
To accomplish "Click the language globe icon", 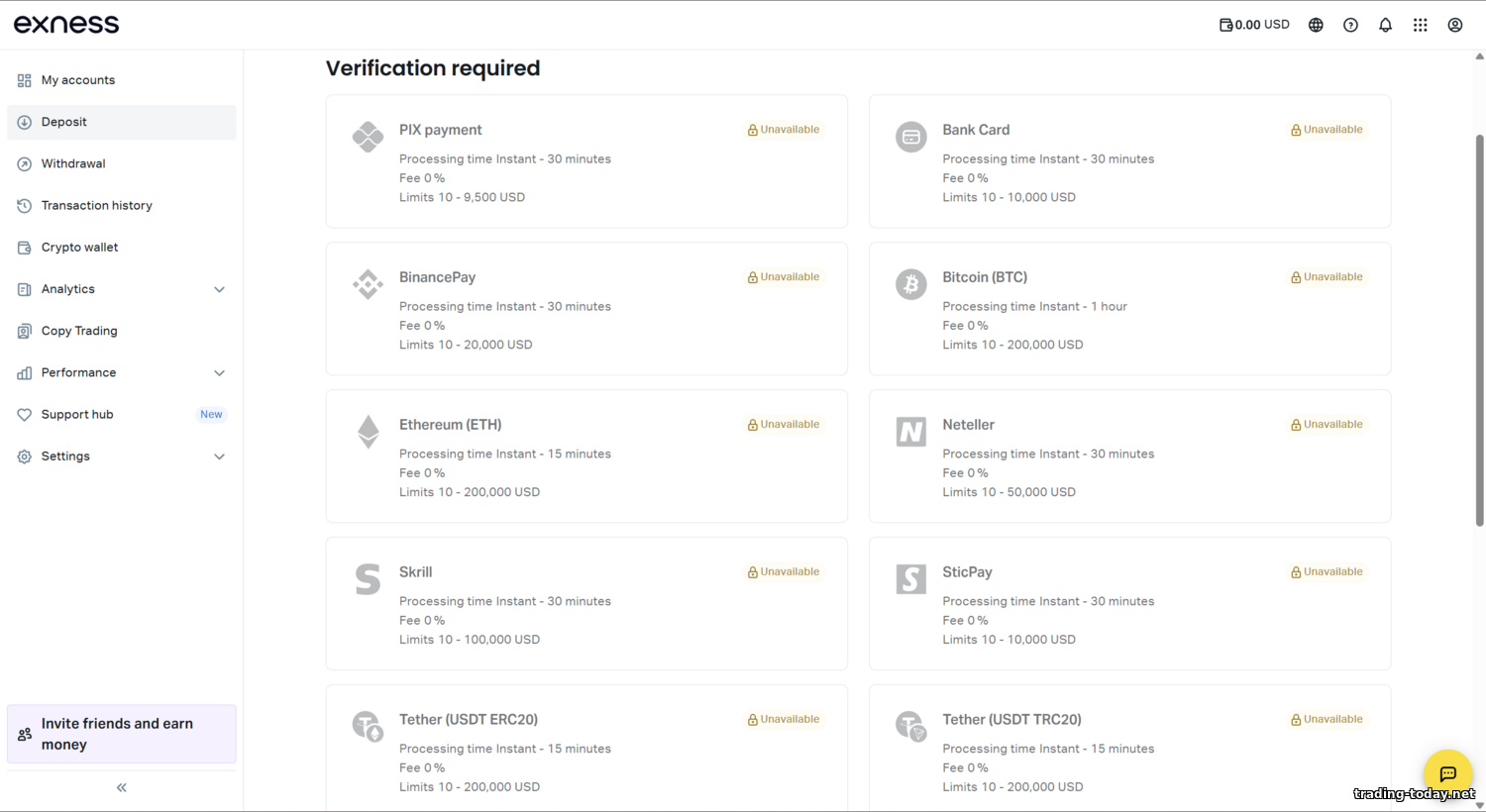I will point(1316,25).
